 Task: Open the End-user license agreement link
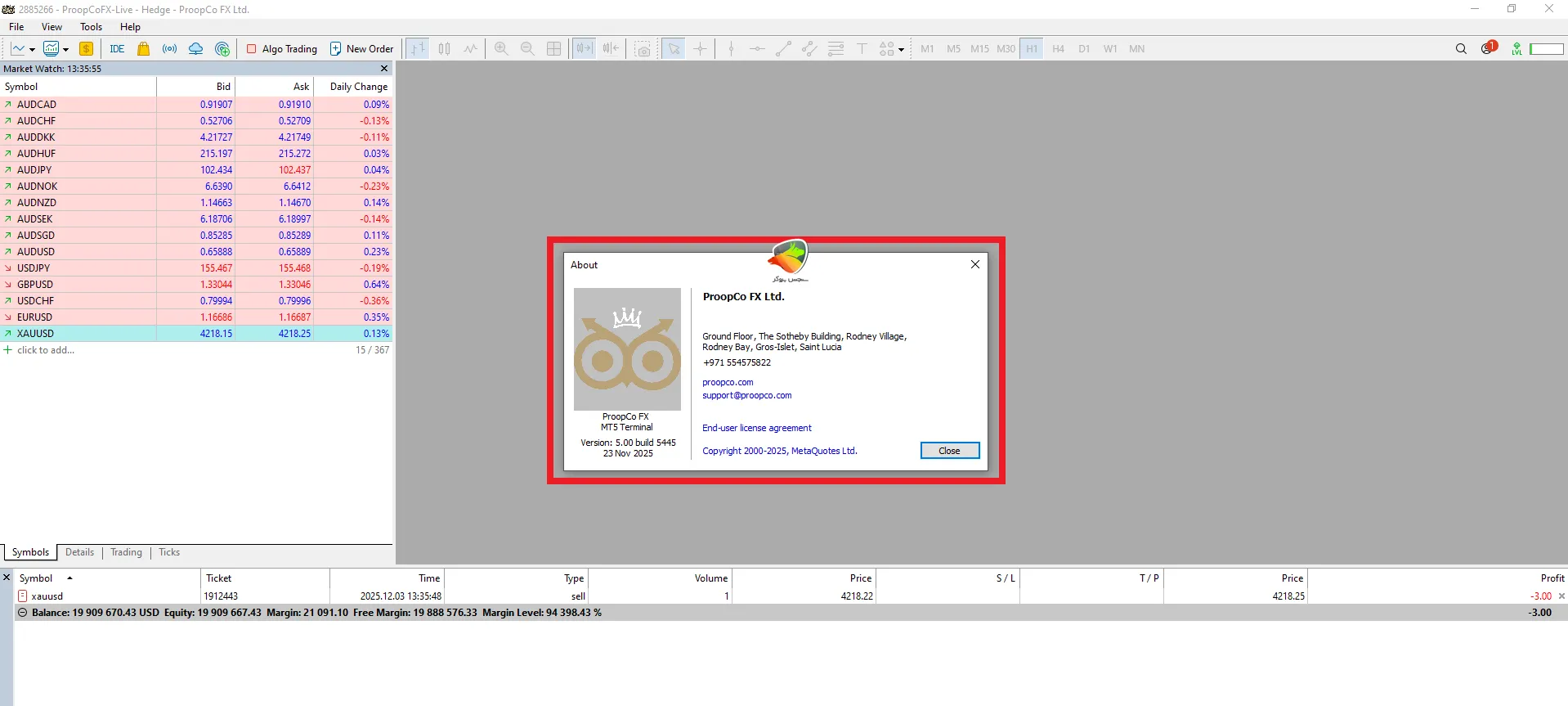[x=756, y=428]
